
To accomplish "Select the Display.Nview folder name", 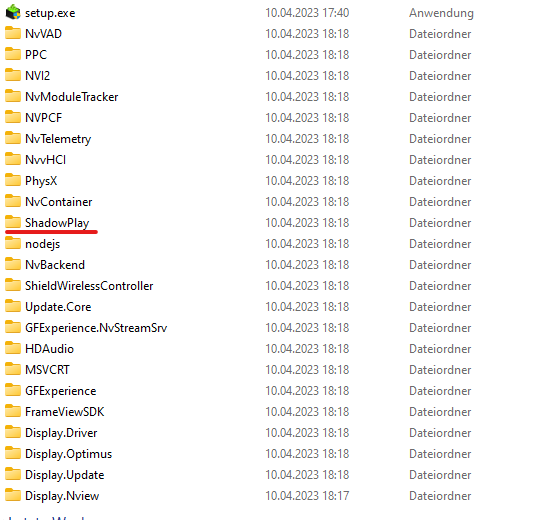I will coord(62,496).
